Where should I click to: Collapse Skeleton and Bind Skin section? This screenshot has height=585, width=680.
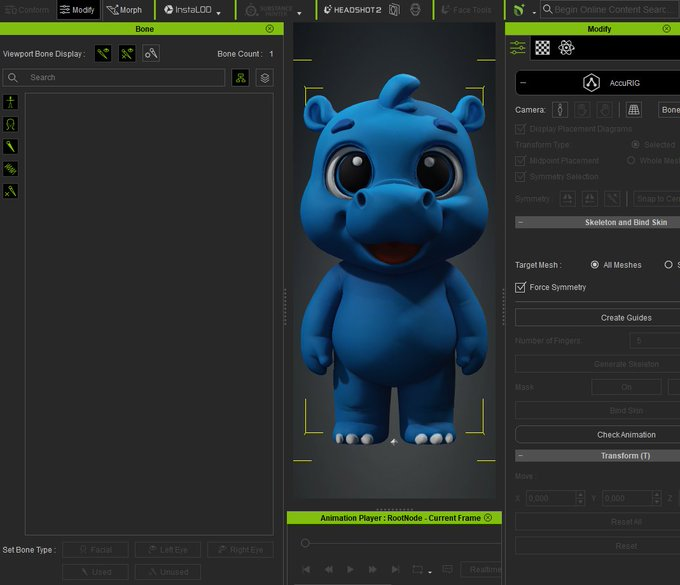(x=521, y=222)
